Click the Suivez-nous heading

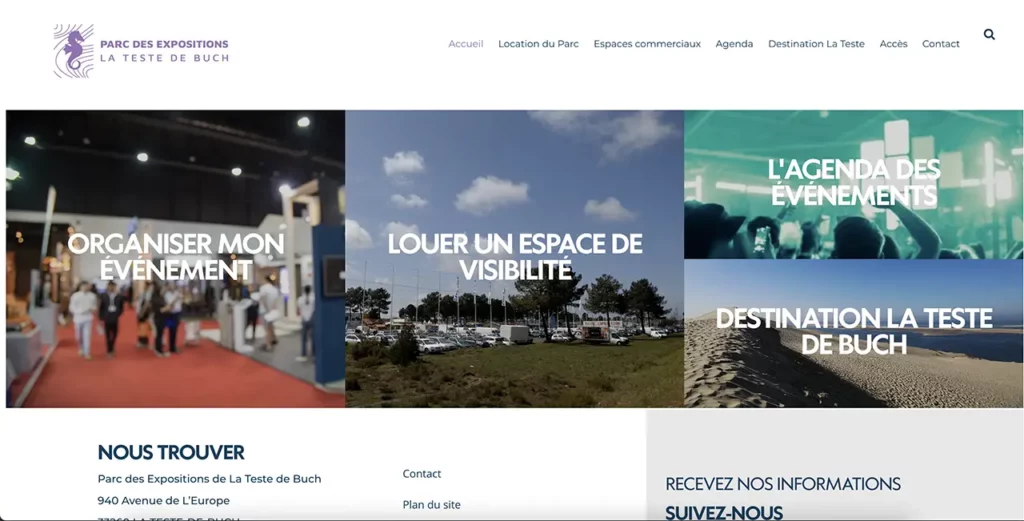[x=724, y=513]
